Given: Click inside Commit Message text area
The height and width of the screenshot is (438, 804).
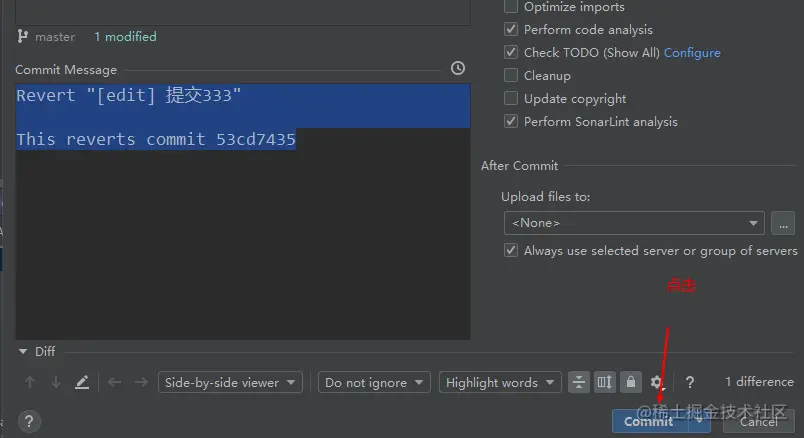Looking at the screenshot, I should point(243,211).
